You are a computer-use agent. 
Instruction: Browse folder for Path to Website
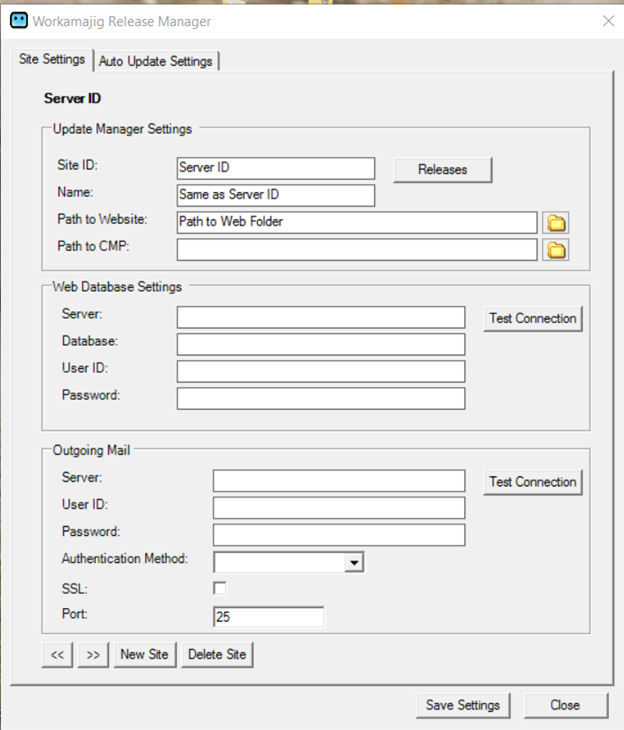556,223
